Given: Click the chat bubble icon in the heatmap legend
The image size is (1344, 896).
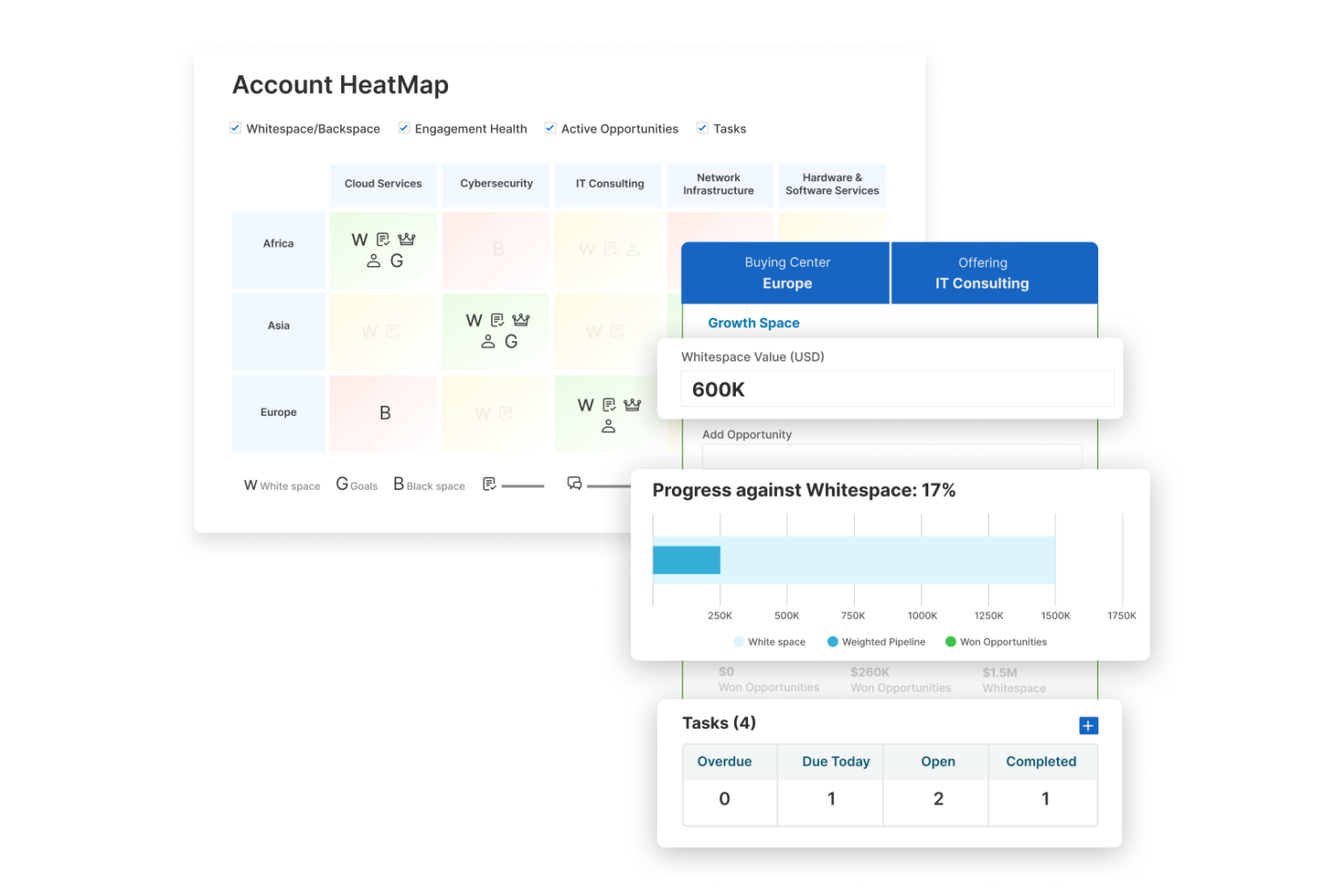Looking at the screenshot, I should (574, 483).
